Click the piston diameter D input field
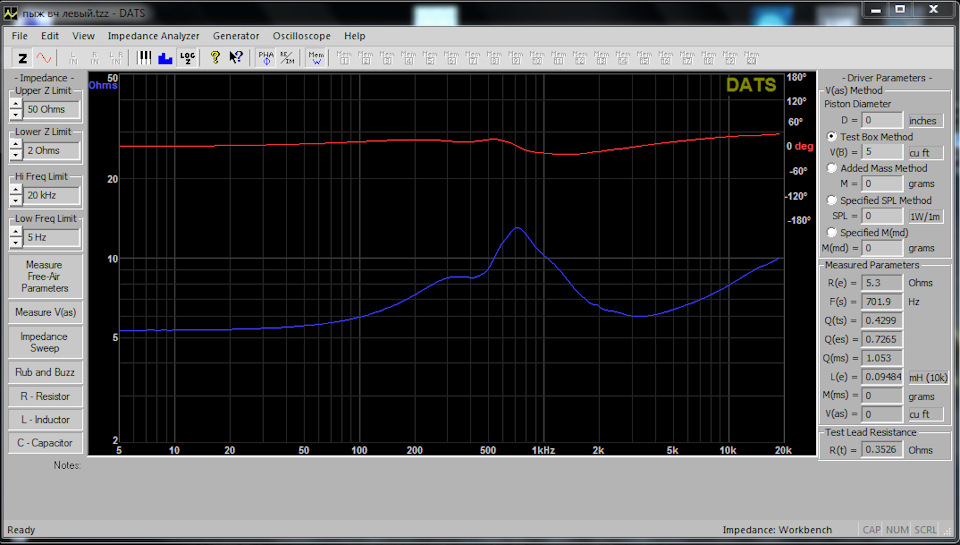The width and height of the screenshot is (960, 545). (x=882, y=121)
